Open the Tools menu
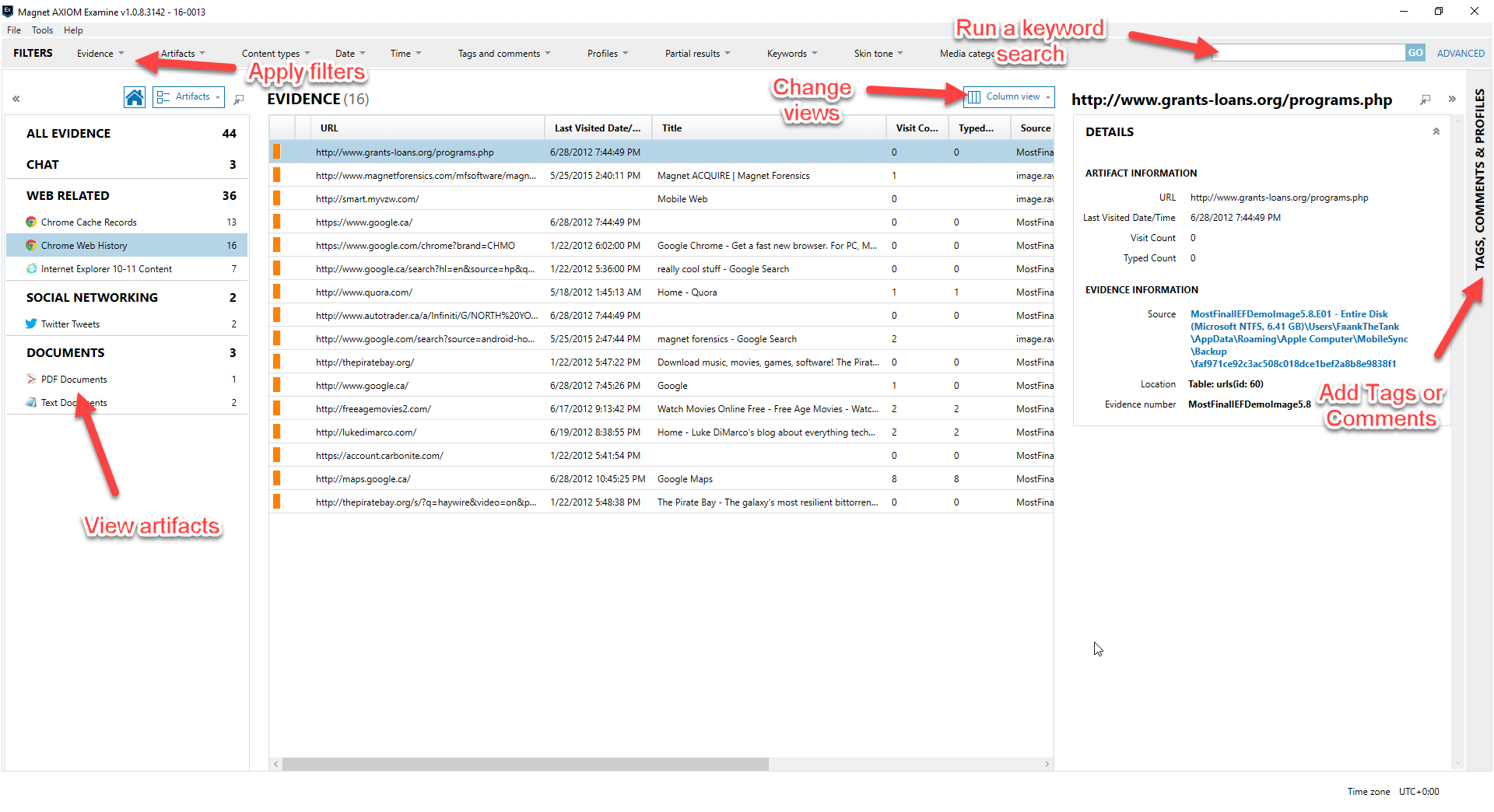 pyautogui.click(x=42, y=30)
